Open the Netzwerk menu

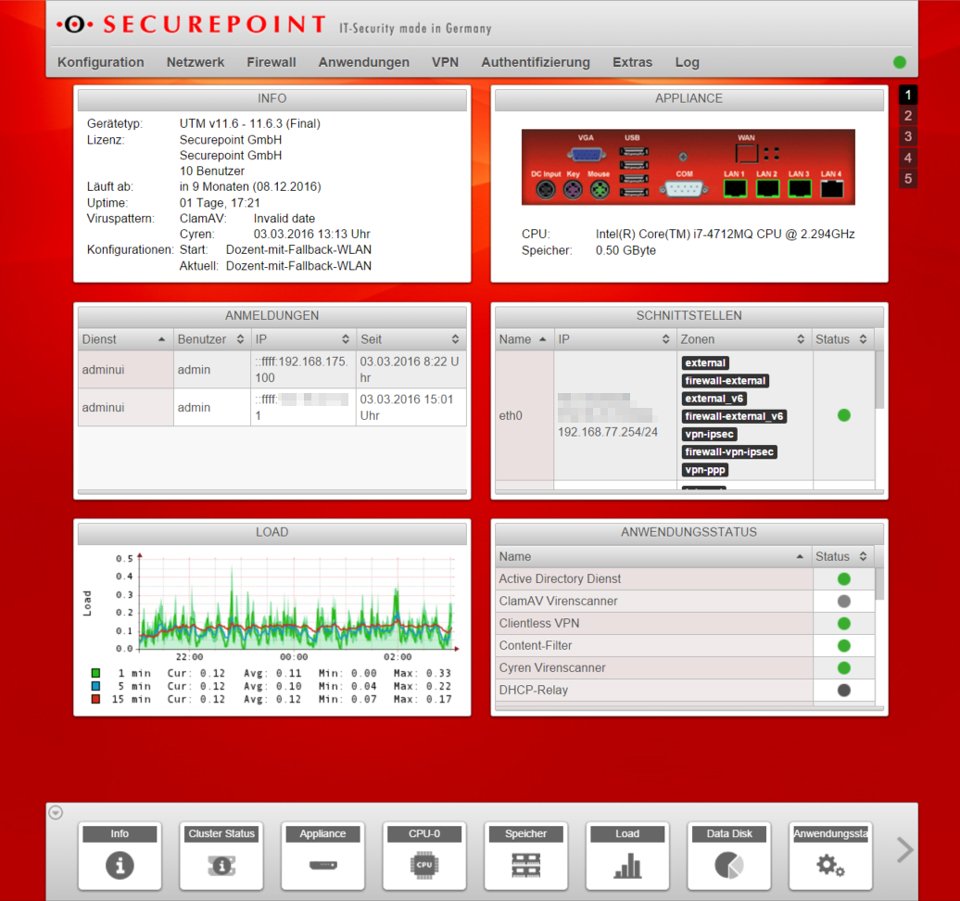point(195,62)
